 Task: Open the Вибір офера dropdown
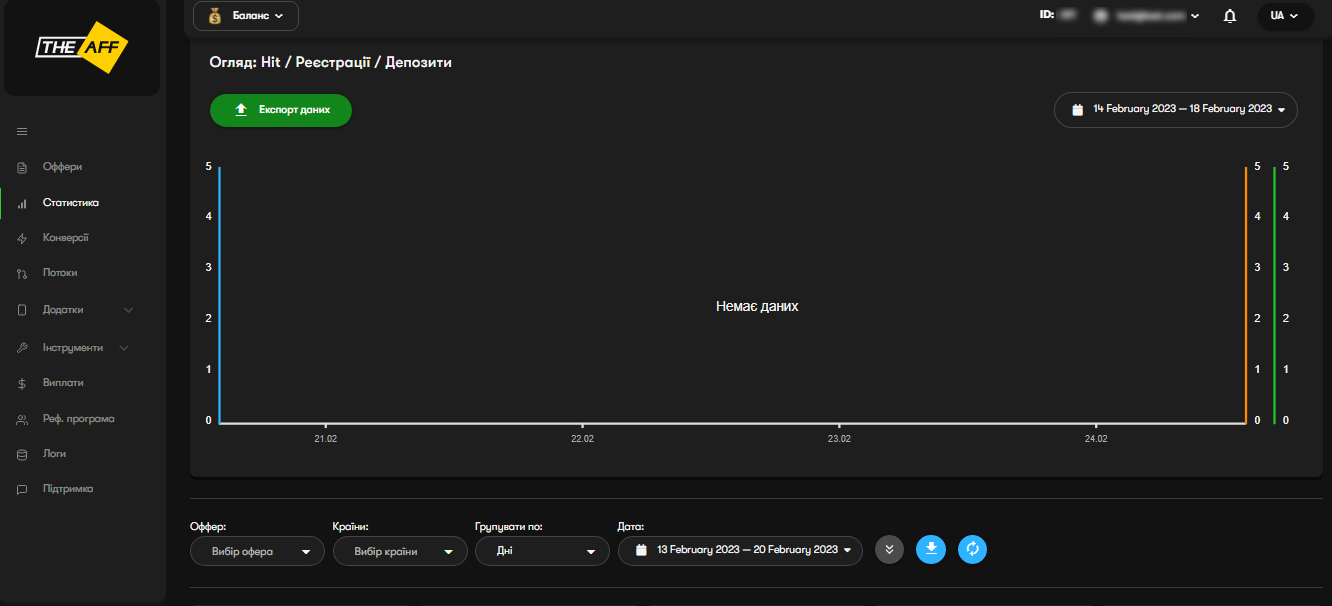coord(257,551)
